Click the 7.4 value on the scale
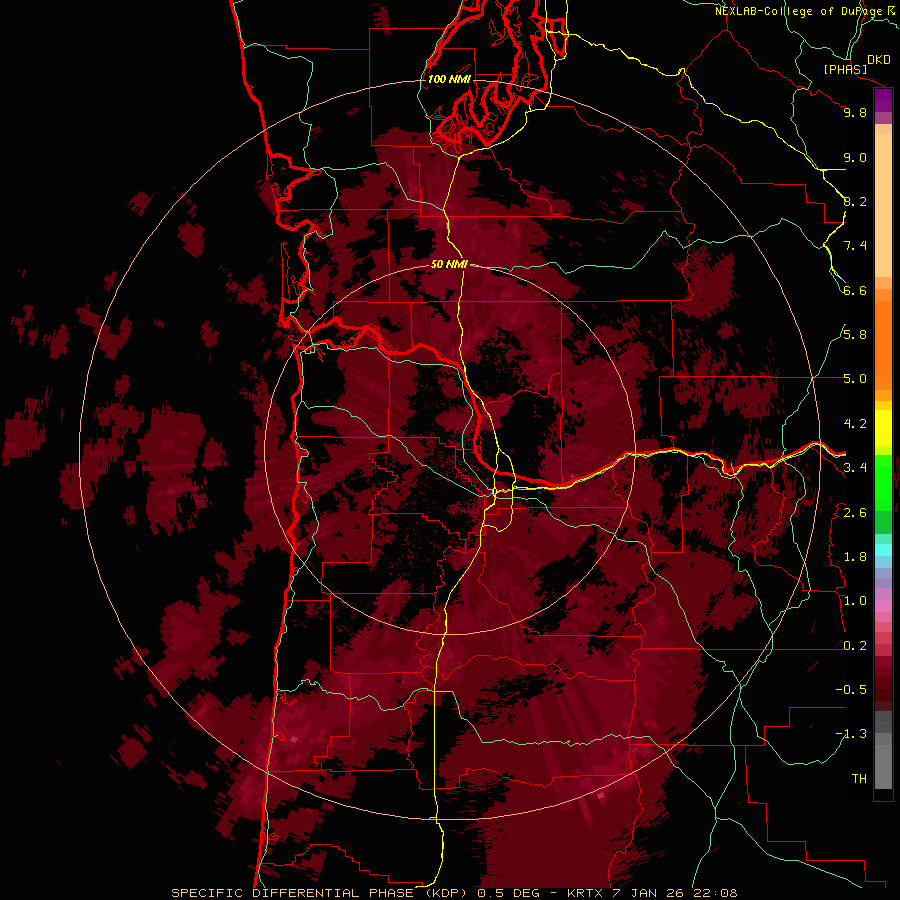900x900 pixels. pyautogui.click(x=855, y=246)
